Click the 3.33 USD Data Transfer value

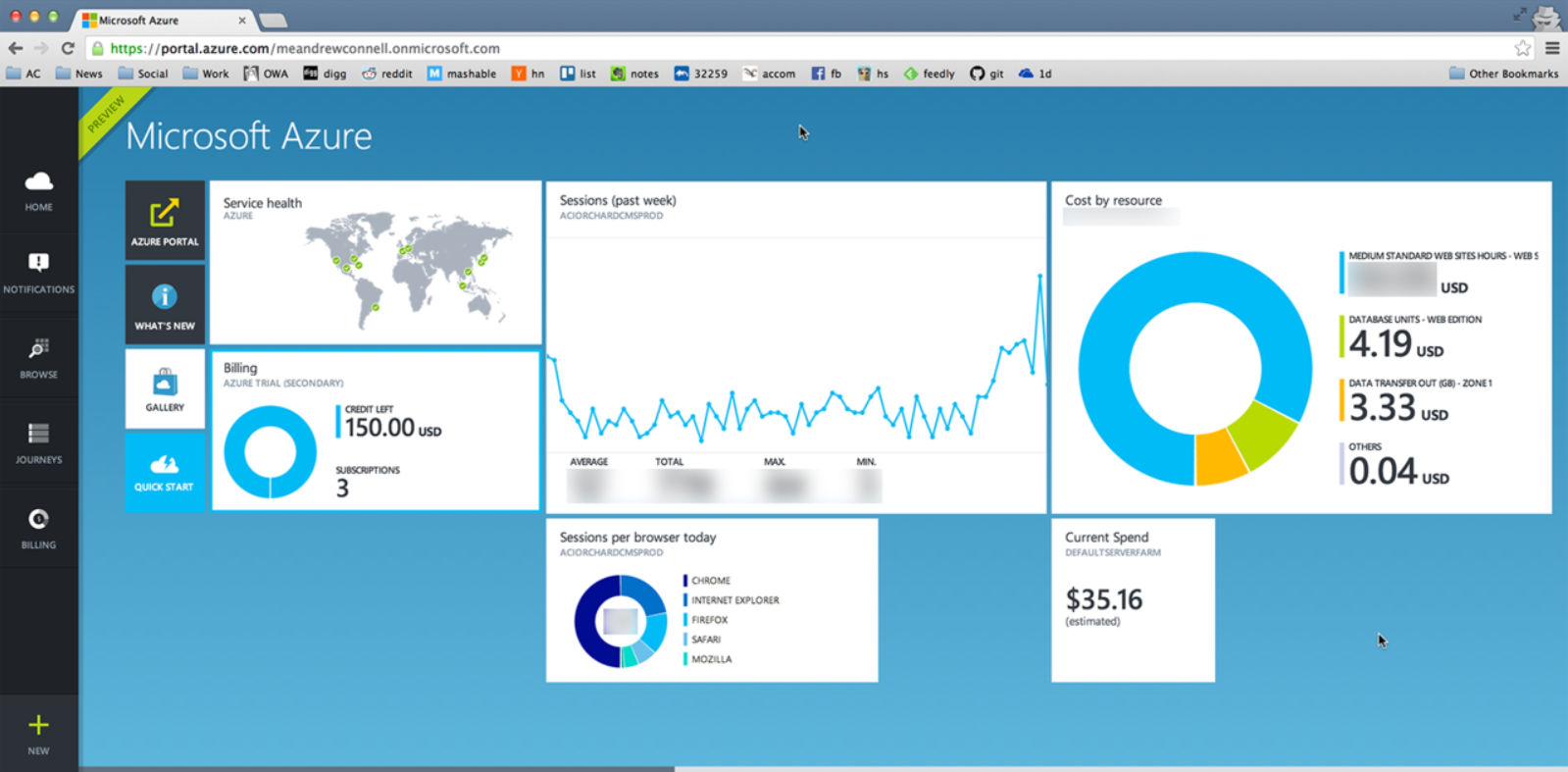[x=1398, y=407]
